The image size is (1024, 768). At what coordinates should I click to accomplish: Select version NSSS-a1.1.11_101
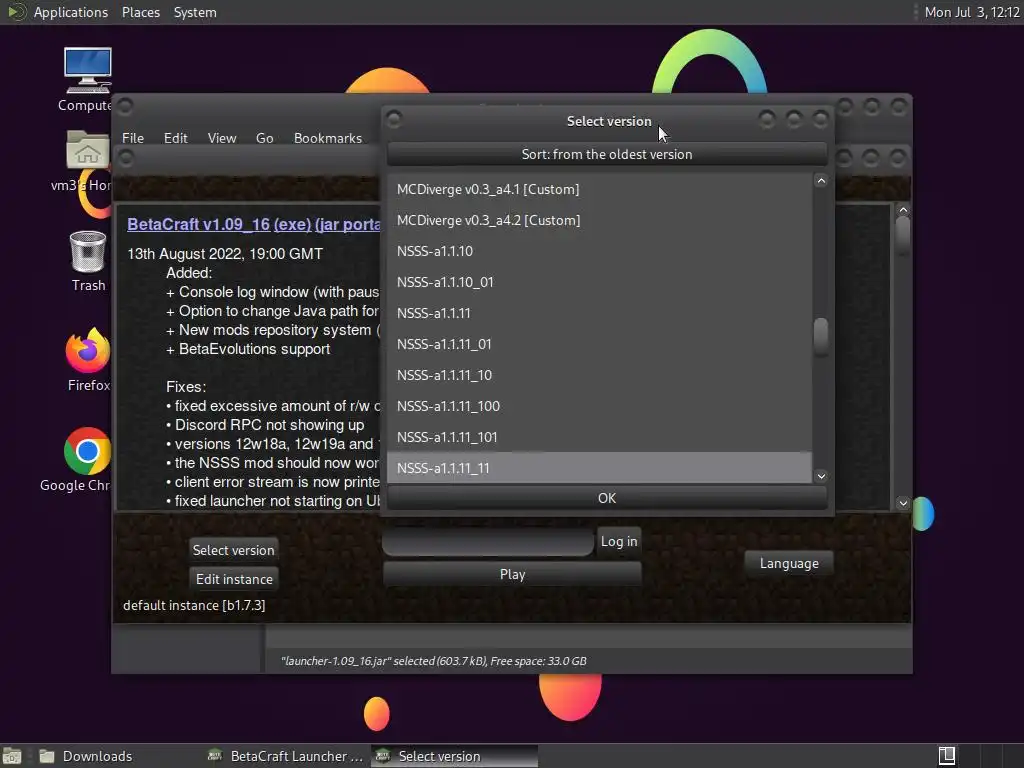(x=599, y=438)
